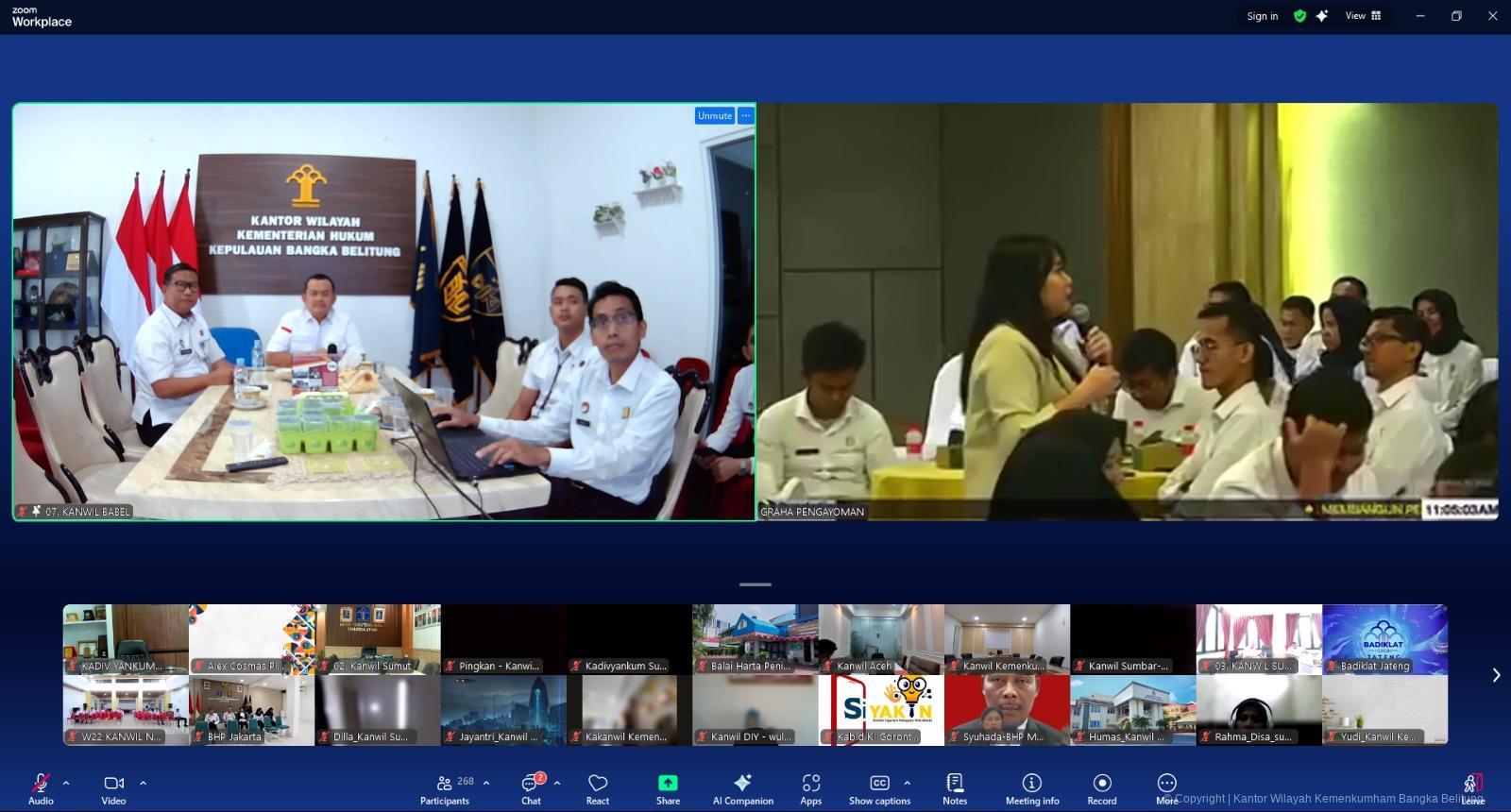The width and height of the screenshot is (1511, 812).
Task: Open the Participants panel
Action: (x=445, y=789)
